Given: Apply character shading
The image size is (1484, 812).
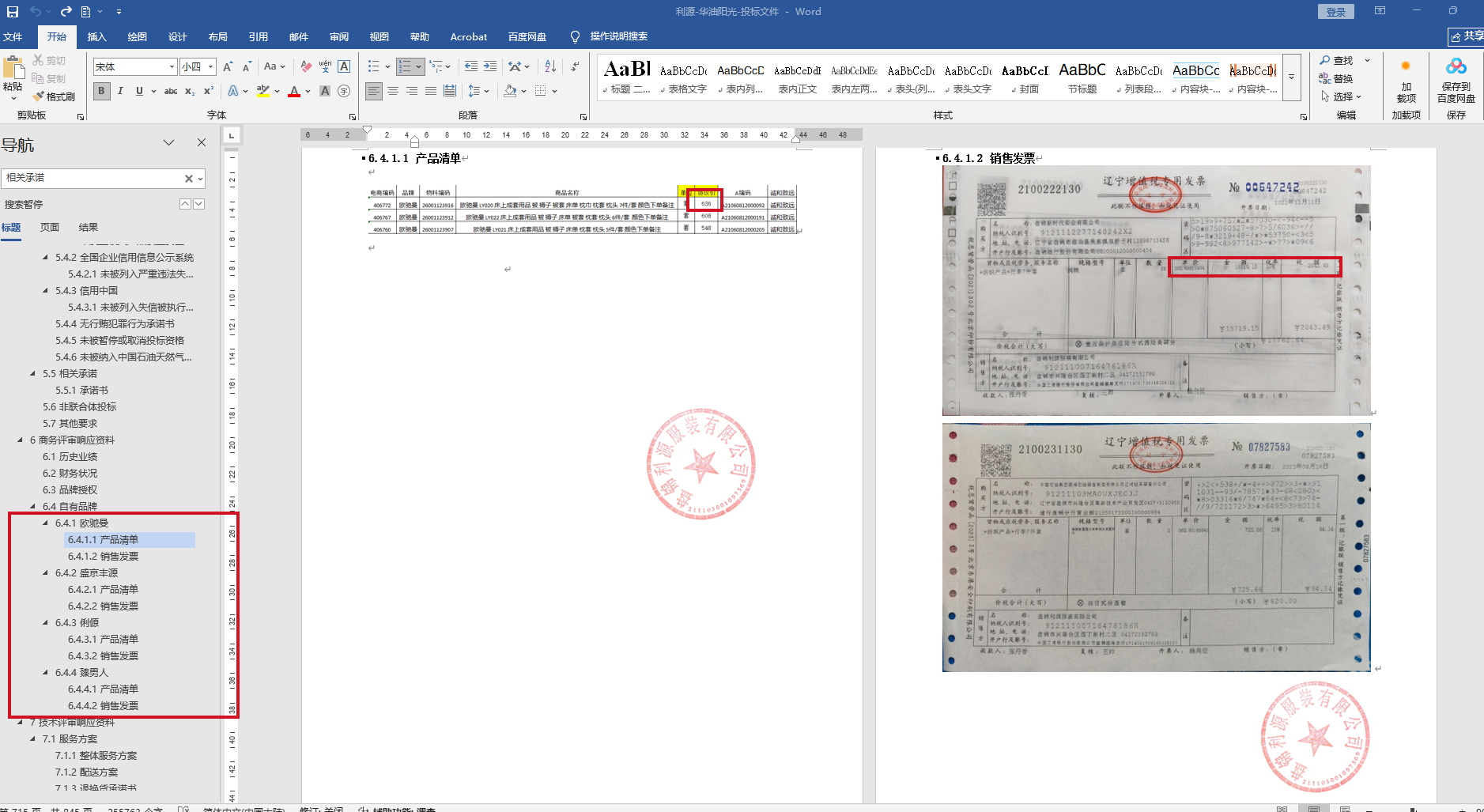Looking at the screenshot, I should tap(325, 91).
